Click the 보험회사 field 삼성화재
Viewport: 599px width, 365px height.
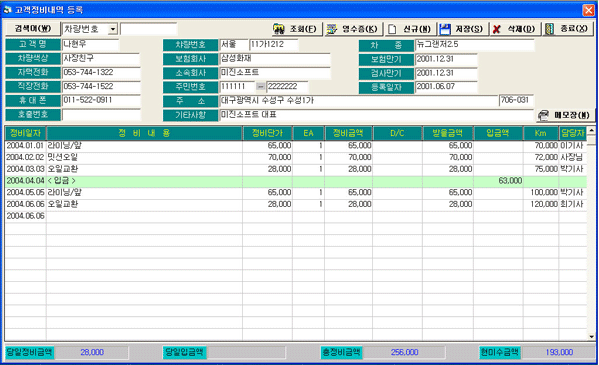275,59
